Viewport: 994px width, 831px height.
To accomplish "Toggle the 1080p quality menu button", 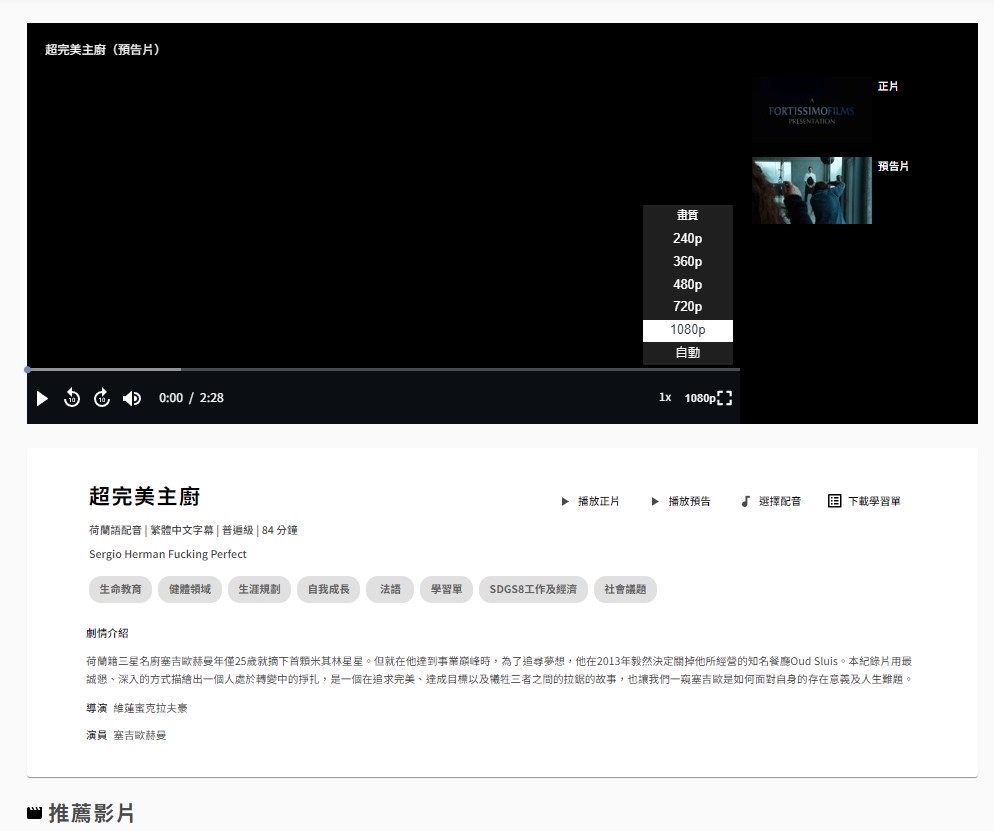I will pos(700,398).
